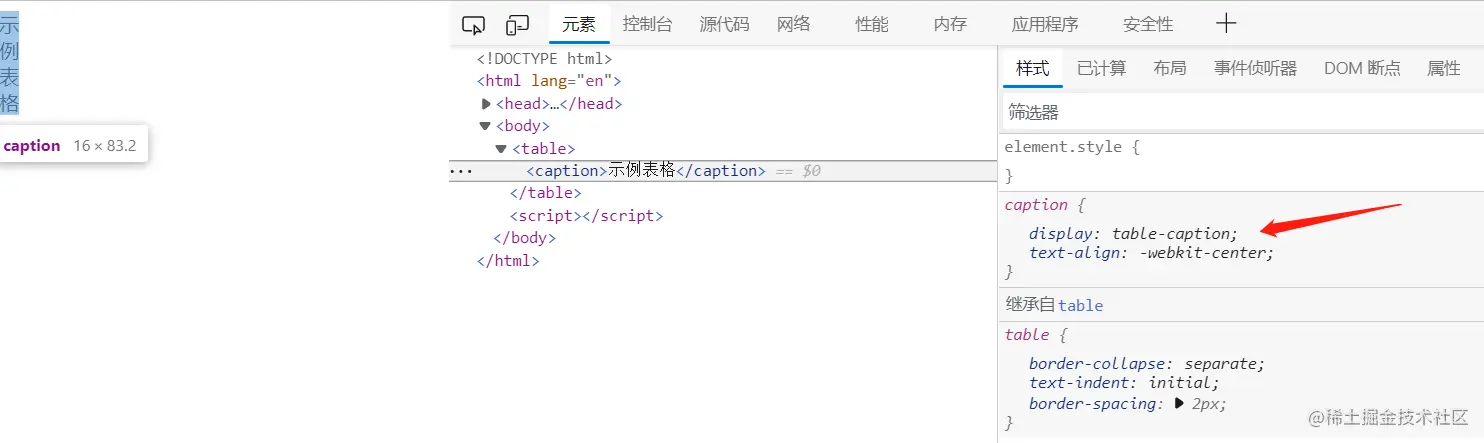Open the 源代码 tab
The width and height of the screenshot is (1484, 443).
tap(724, 25)
